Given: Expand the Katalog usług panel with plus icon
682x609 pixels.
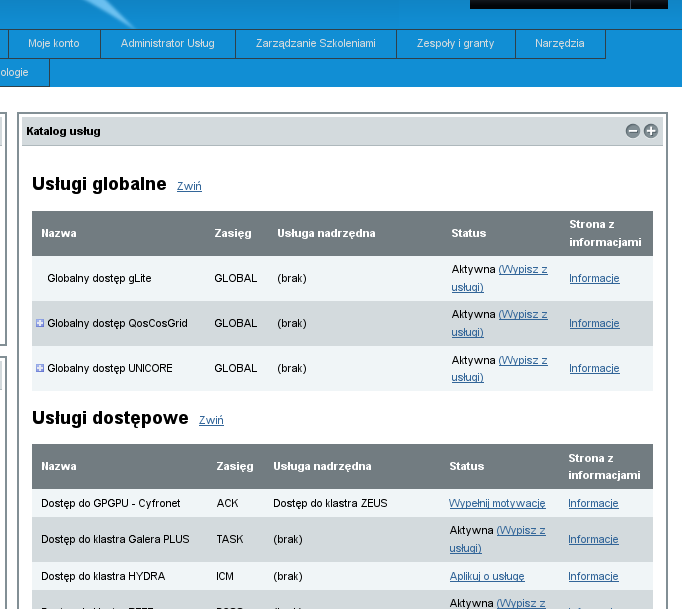Looking at the screenshot, I should click(651, 131).
